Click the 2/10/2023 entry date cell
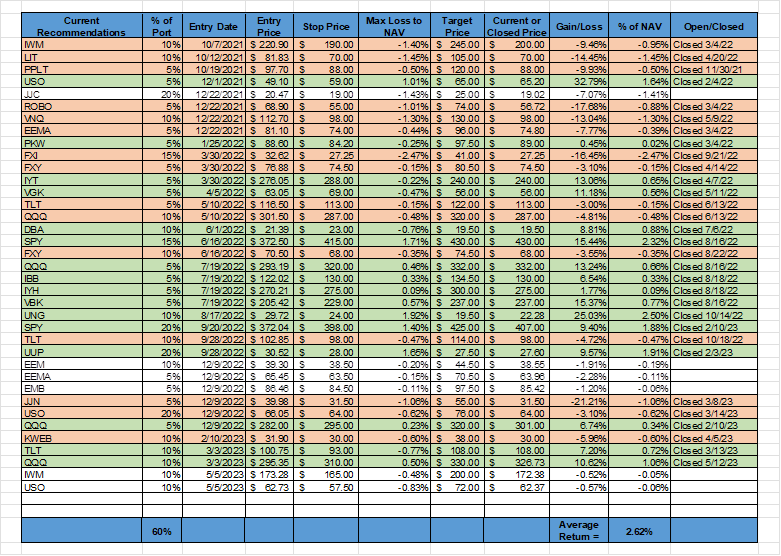This screenshot has width=781, height=556. point(213,438)
